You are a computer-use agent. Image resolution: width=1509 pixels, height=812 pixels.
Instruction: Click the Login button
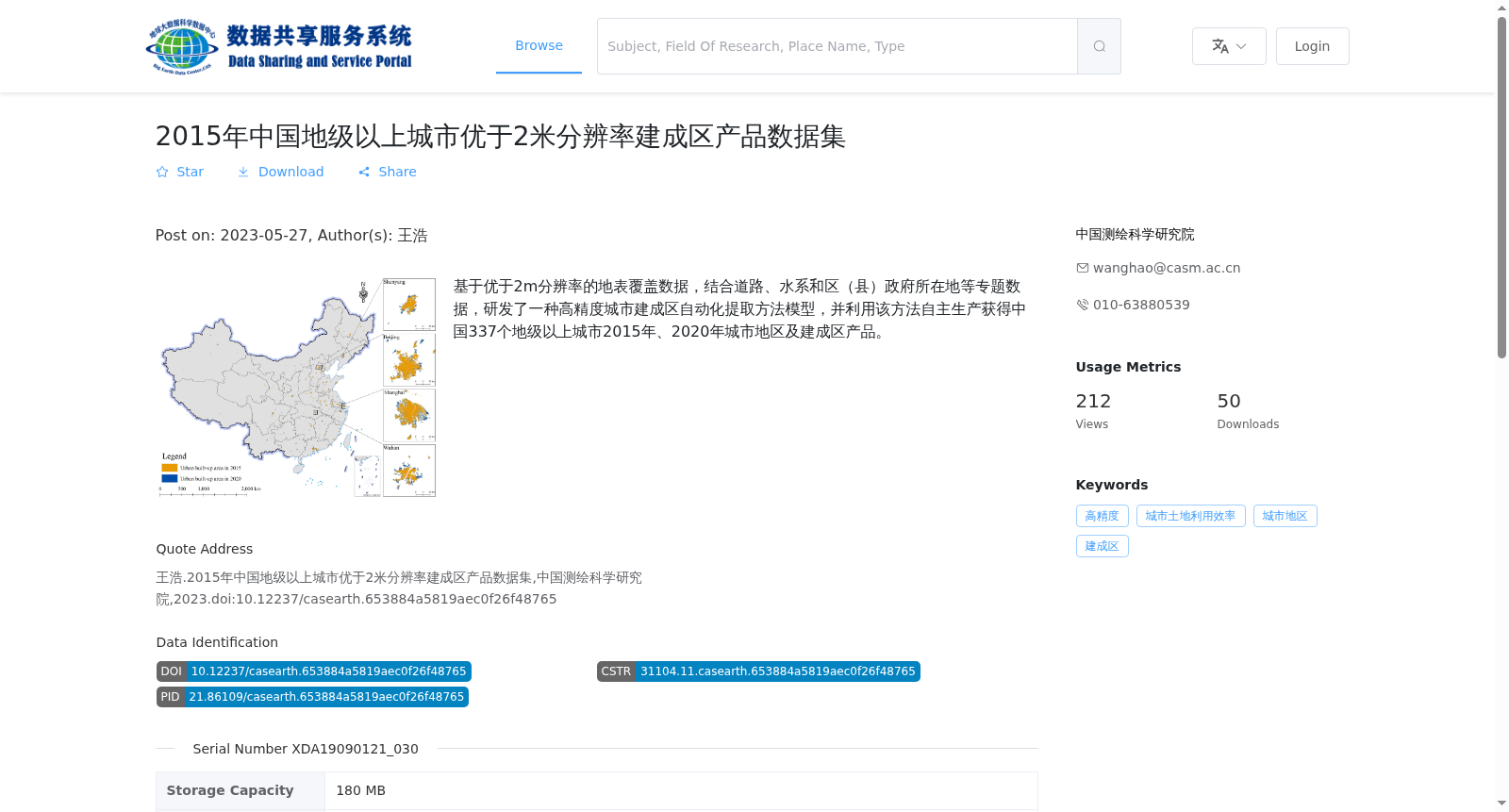[x=1312, y=46]
